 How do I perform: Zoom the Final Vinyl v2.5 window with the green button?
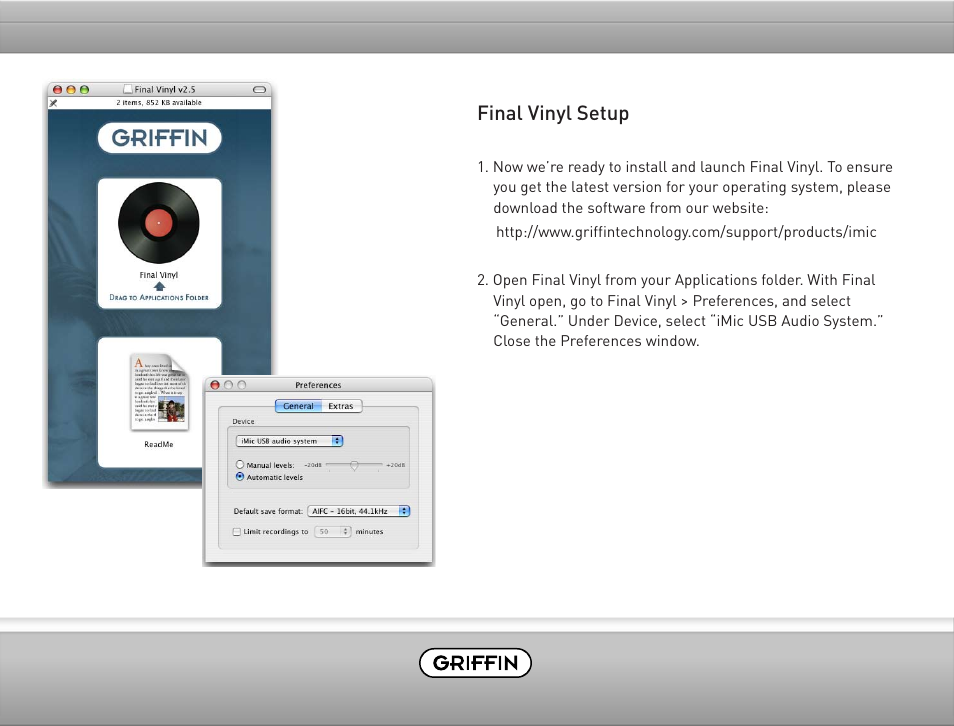click(85, 89)
